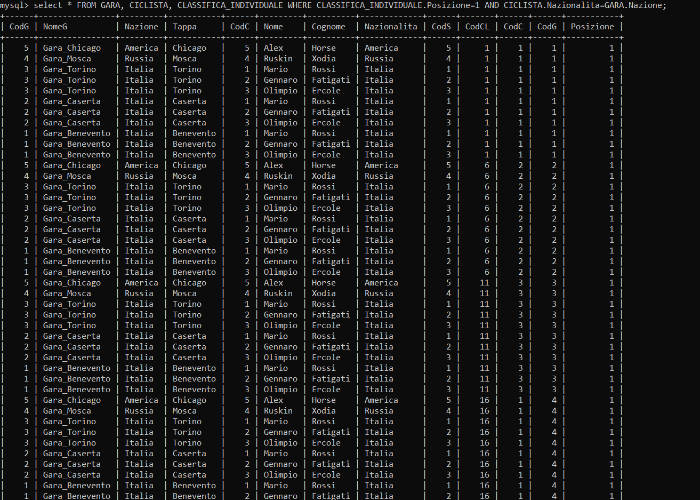Click the Cognome column header

pos(330,27)
